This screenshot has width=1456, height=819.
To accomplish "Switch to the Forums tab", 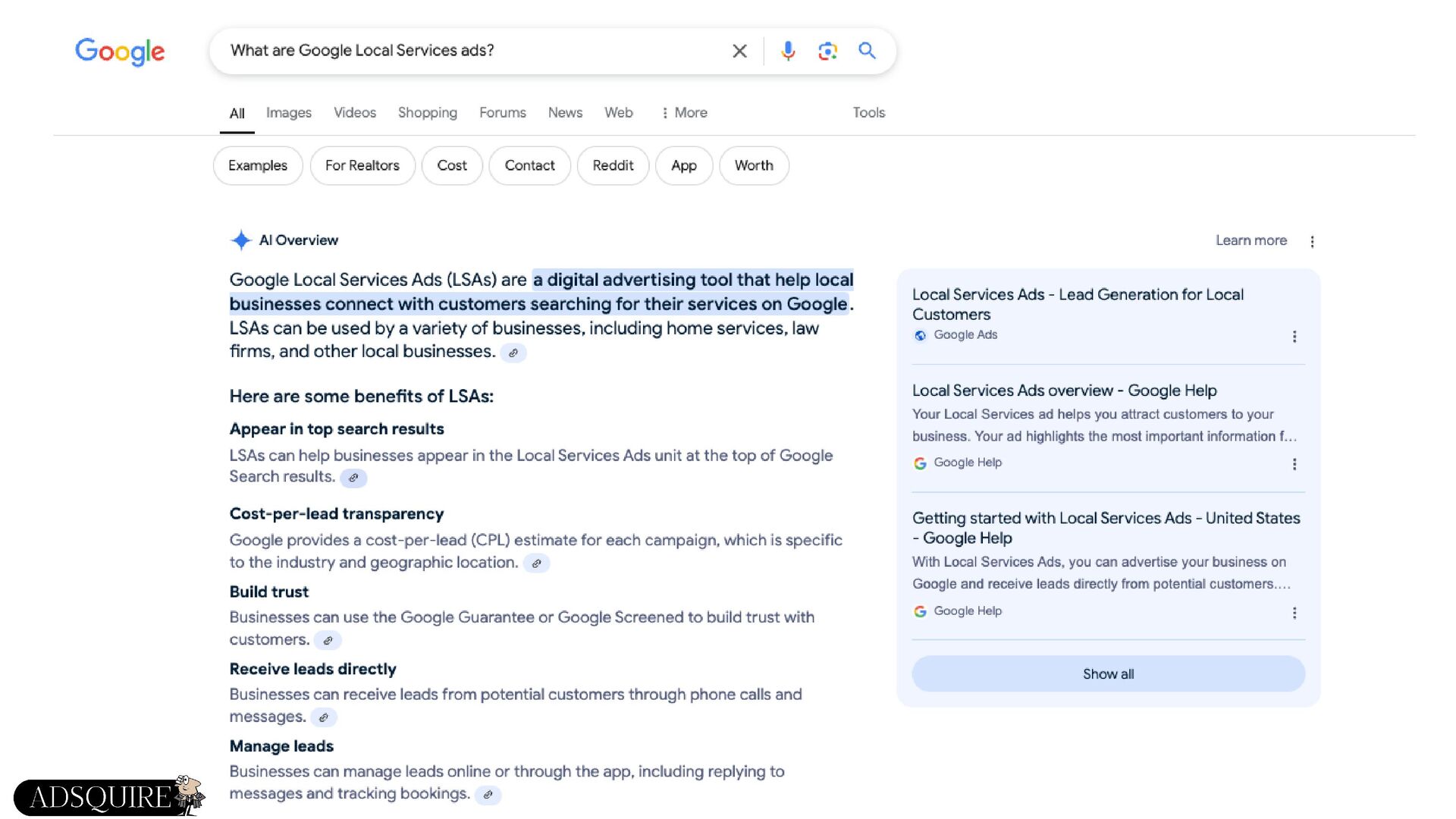I will pos(503,112).
